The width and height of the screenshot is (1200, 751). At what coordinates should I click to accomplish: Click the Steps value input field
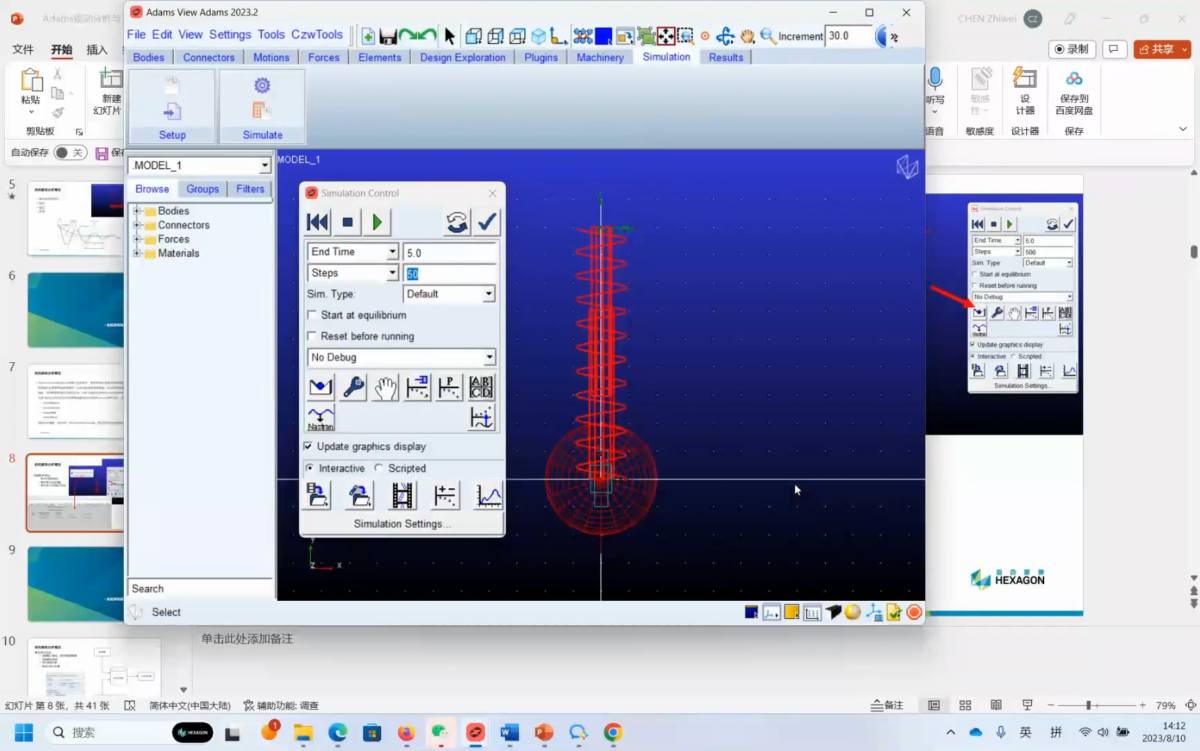coord(450,274)
